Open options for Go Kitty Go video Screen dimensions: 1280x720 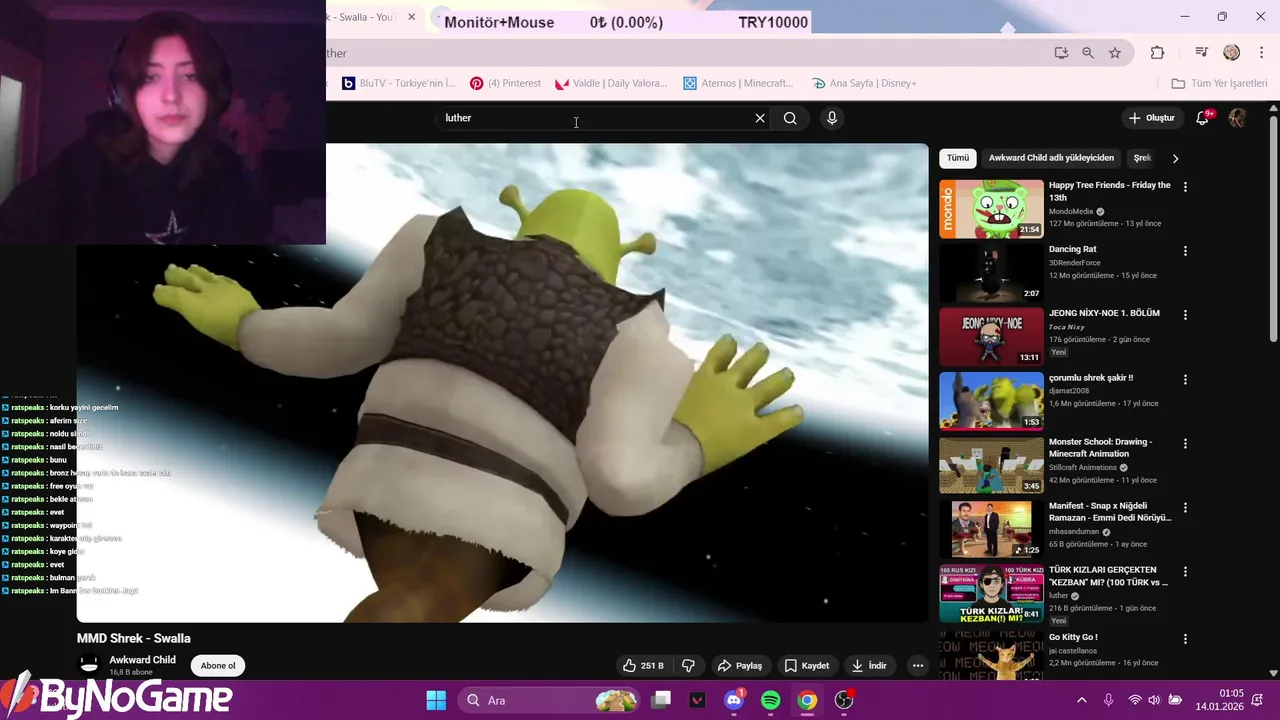pyautogui.click(x=1185, y=639)
